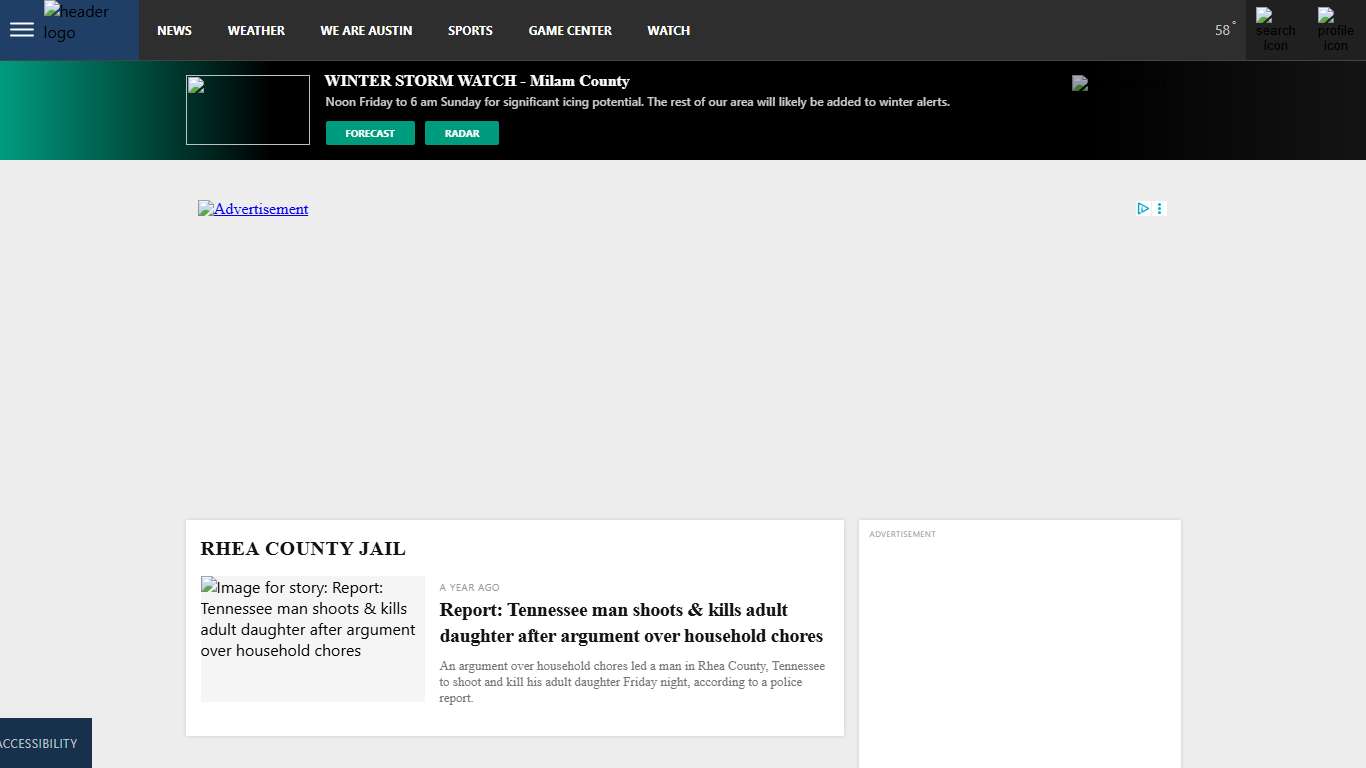Open the profile icon

click(x=1335, y=30)
